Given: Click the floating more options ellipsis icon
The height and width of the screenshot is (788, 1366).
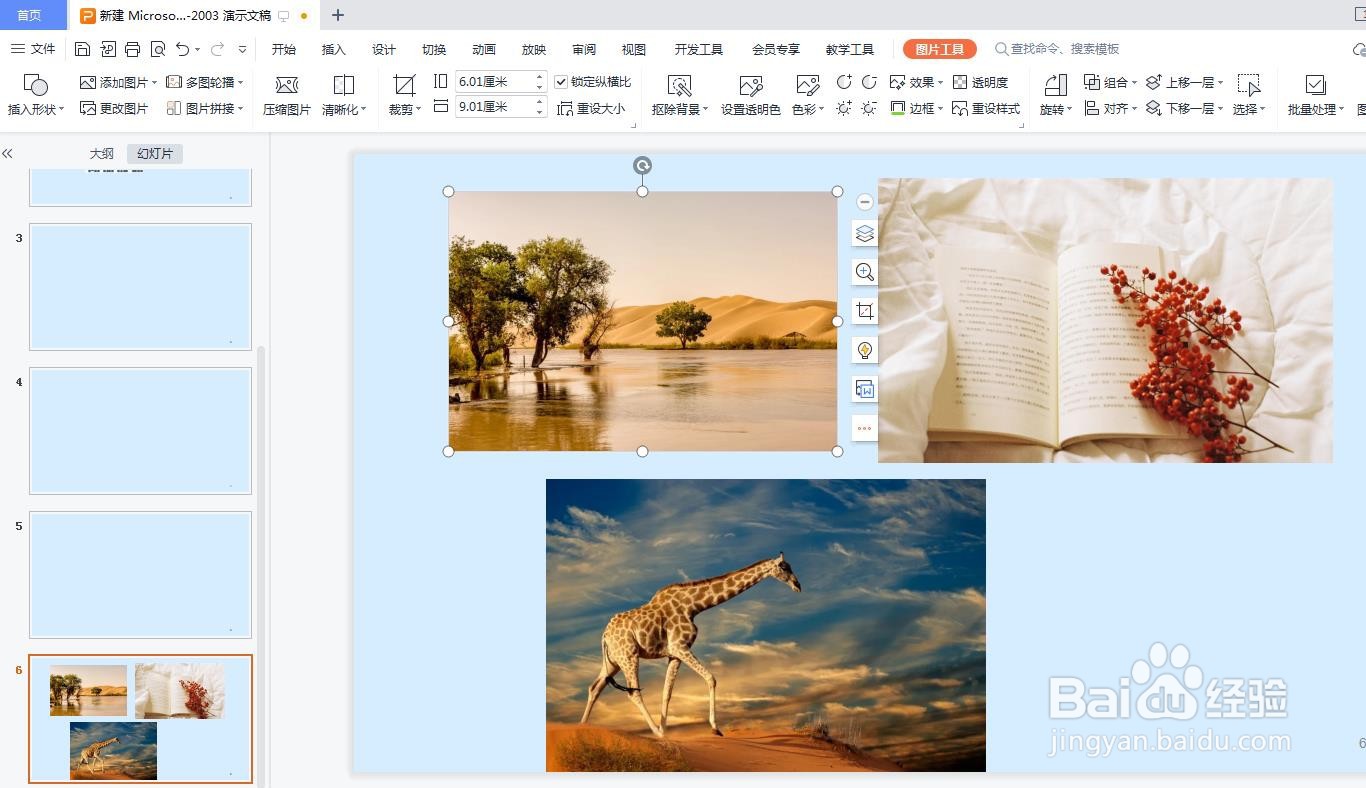Looking at the screenshot, I should 865,428.
